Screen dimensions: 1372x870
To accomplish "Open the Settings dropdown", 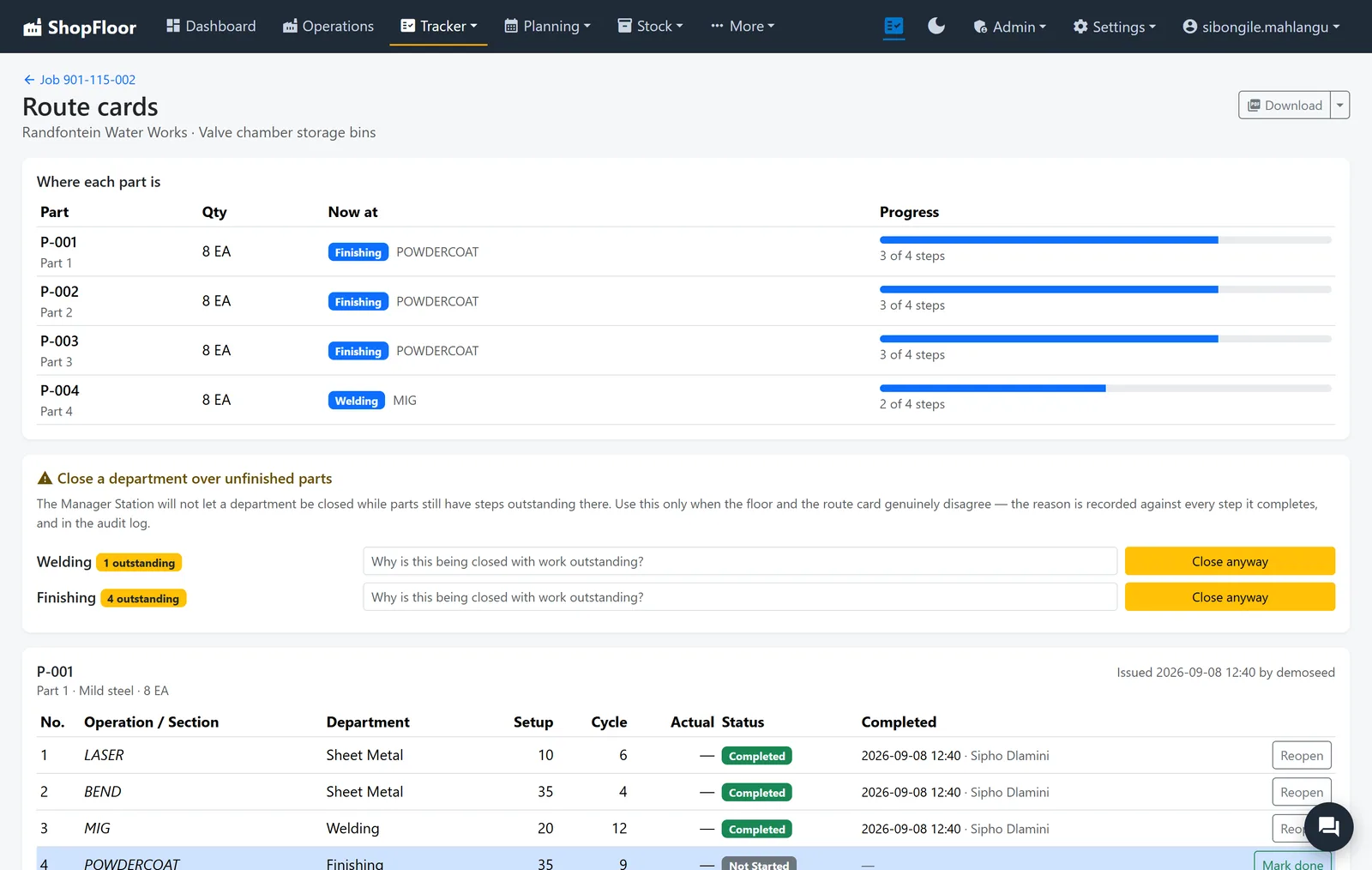I will [x=1114, y=27].
